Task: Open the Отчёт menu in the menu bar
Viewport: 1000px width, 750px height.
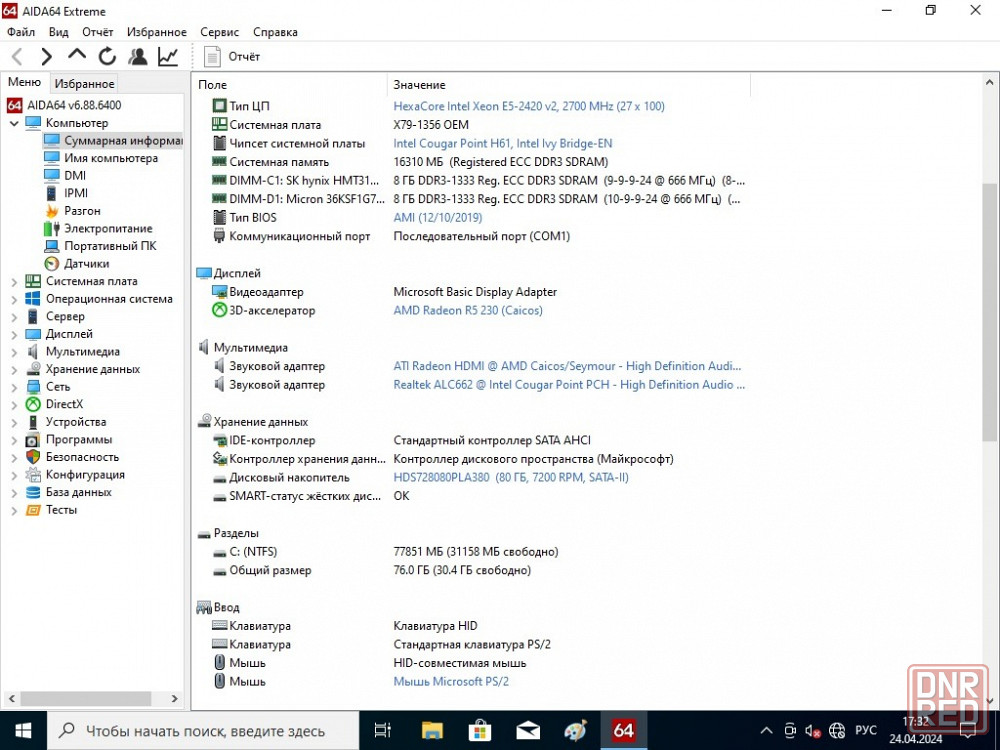Action: [x=98, y=32]
